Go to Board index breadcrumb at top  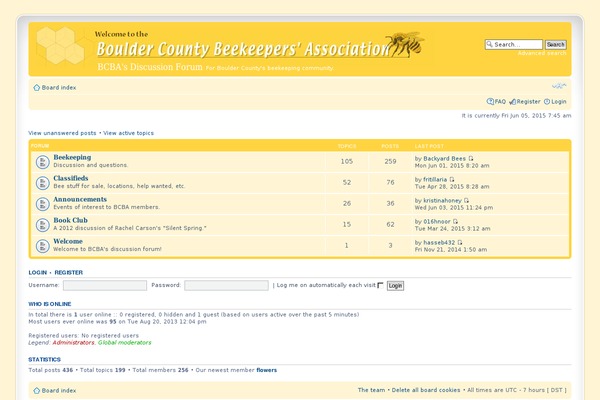[59, 88]
